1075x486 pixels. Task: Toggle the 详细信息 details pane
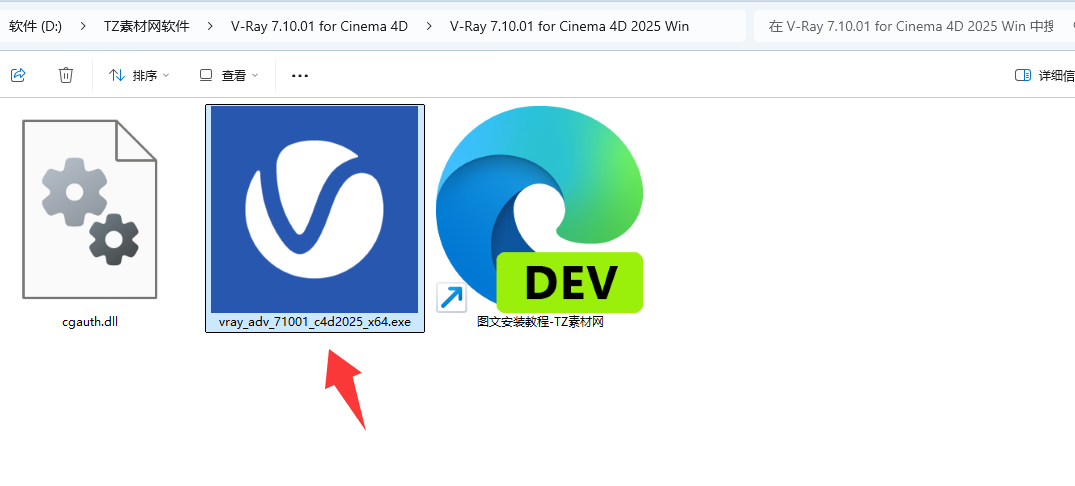[1043, 75]
